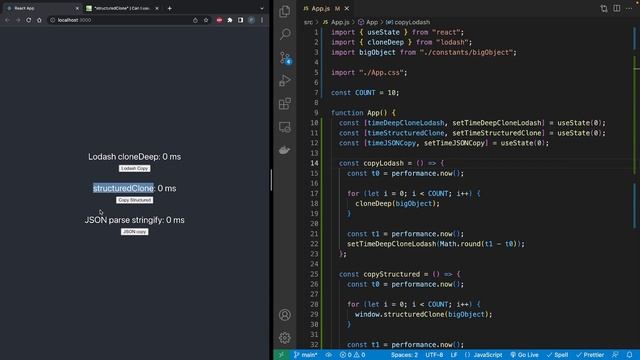Viewport: 640px width, 360px height.
Task: Click the JSON parse stringify: 0 ms text
Action: pyautogui.click(x=134, y=220)
